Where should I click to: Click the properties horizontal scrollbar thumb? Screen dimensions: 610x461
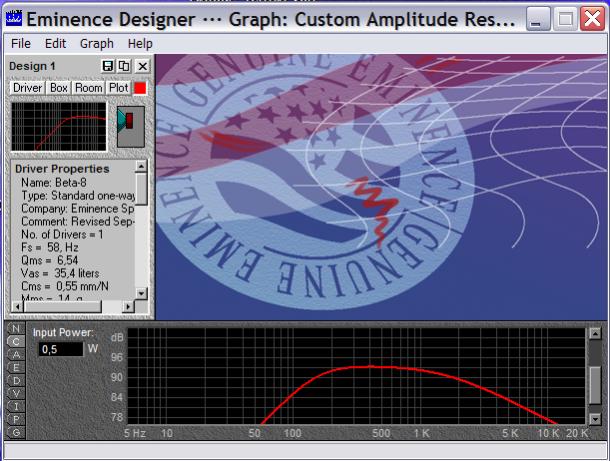[x=62, y=307]
